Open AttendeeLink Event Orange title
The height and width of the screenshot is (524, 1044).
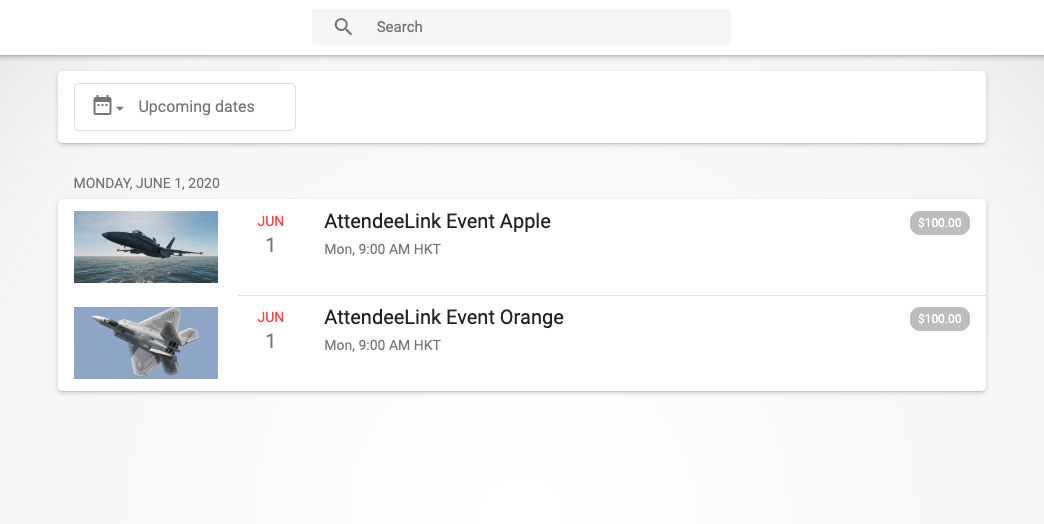(x=443, y=317)
